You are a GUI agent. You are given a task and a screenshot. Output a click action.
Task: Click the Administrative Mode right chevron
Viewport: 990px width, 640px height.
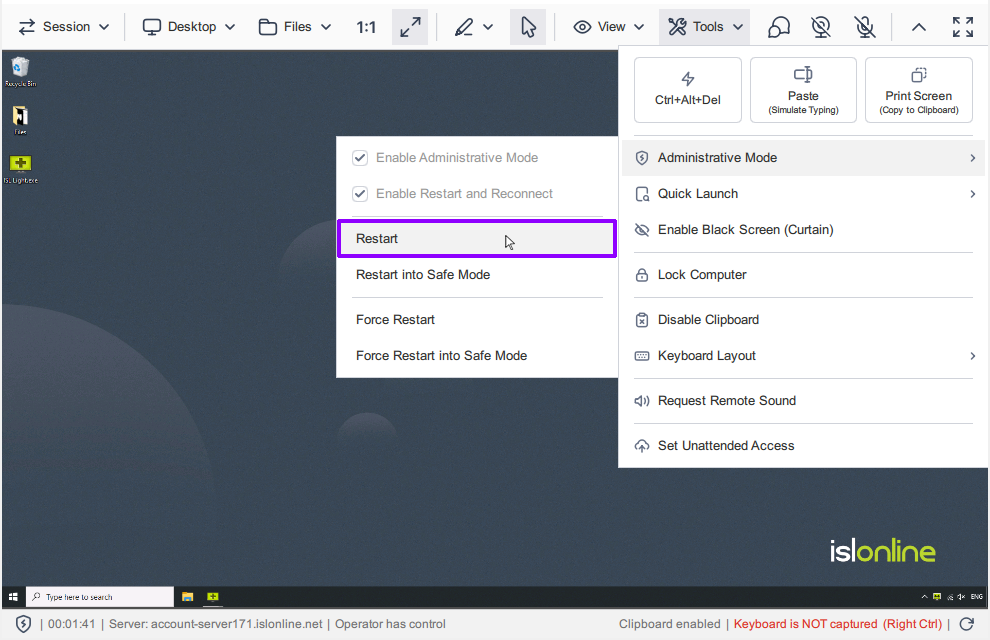[x=972, y=158]
